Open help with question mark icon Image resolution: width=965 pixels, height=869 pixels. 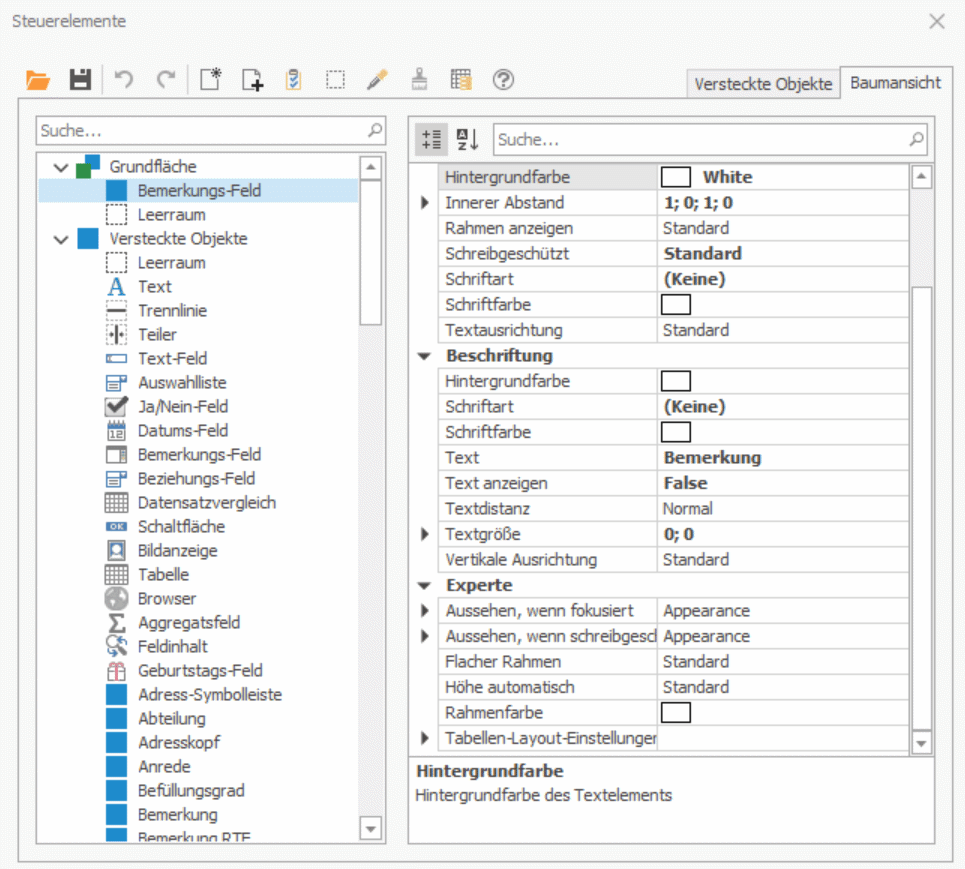coord(503,80)
